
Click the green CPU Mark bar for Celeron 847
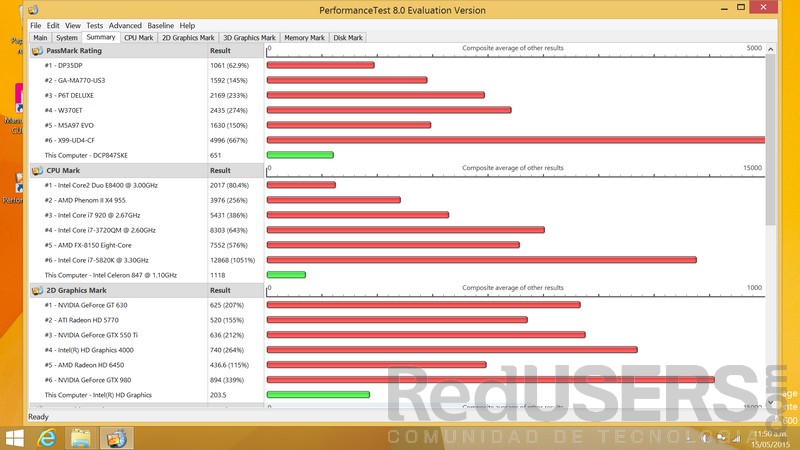[286, 275]
